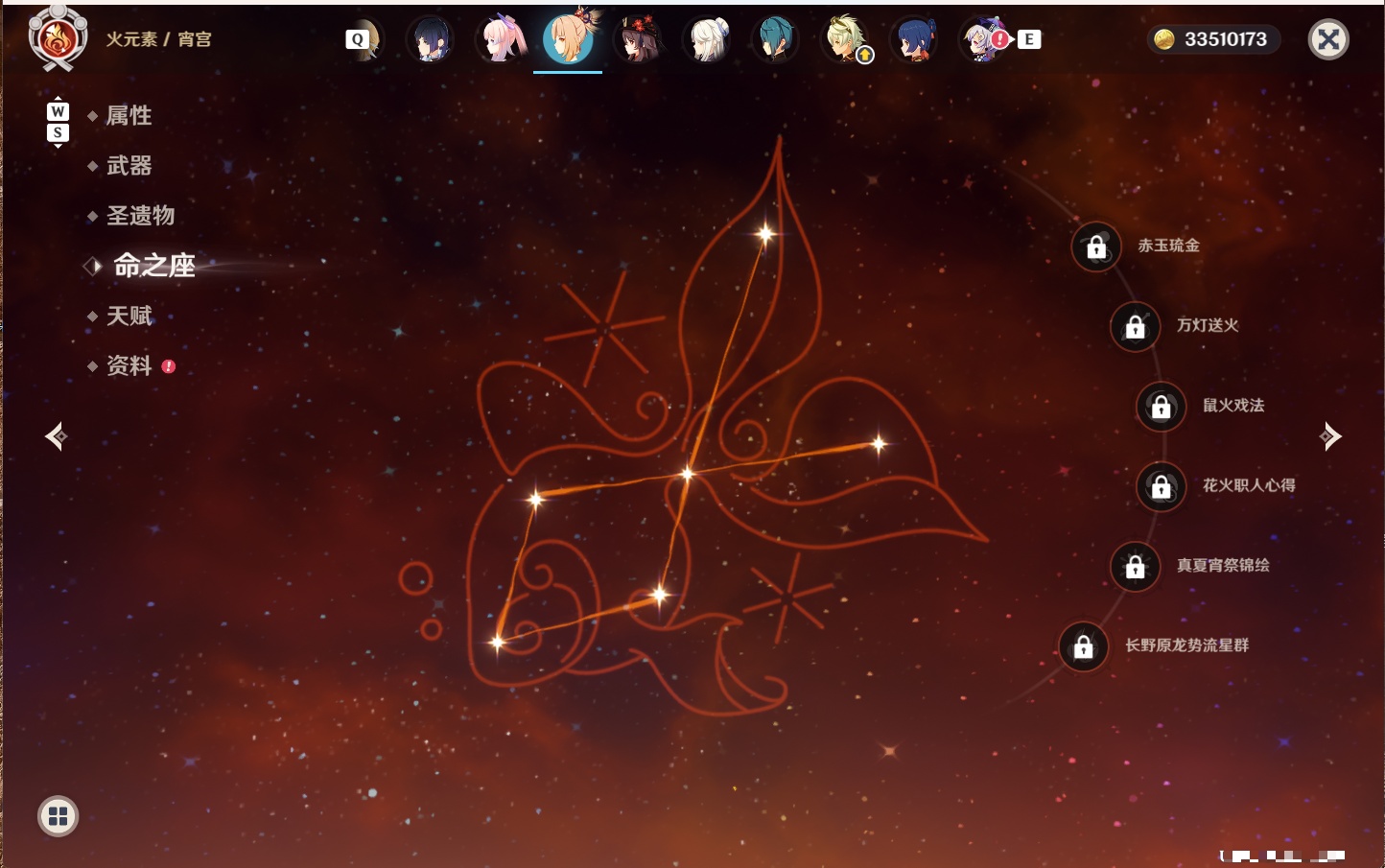Open the 圣遗物 artifacts menu
This screenshot has width=1385, height=868.
[x=140, y=215]
